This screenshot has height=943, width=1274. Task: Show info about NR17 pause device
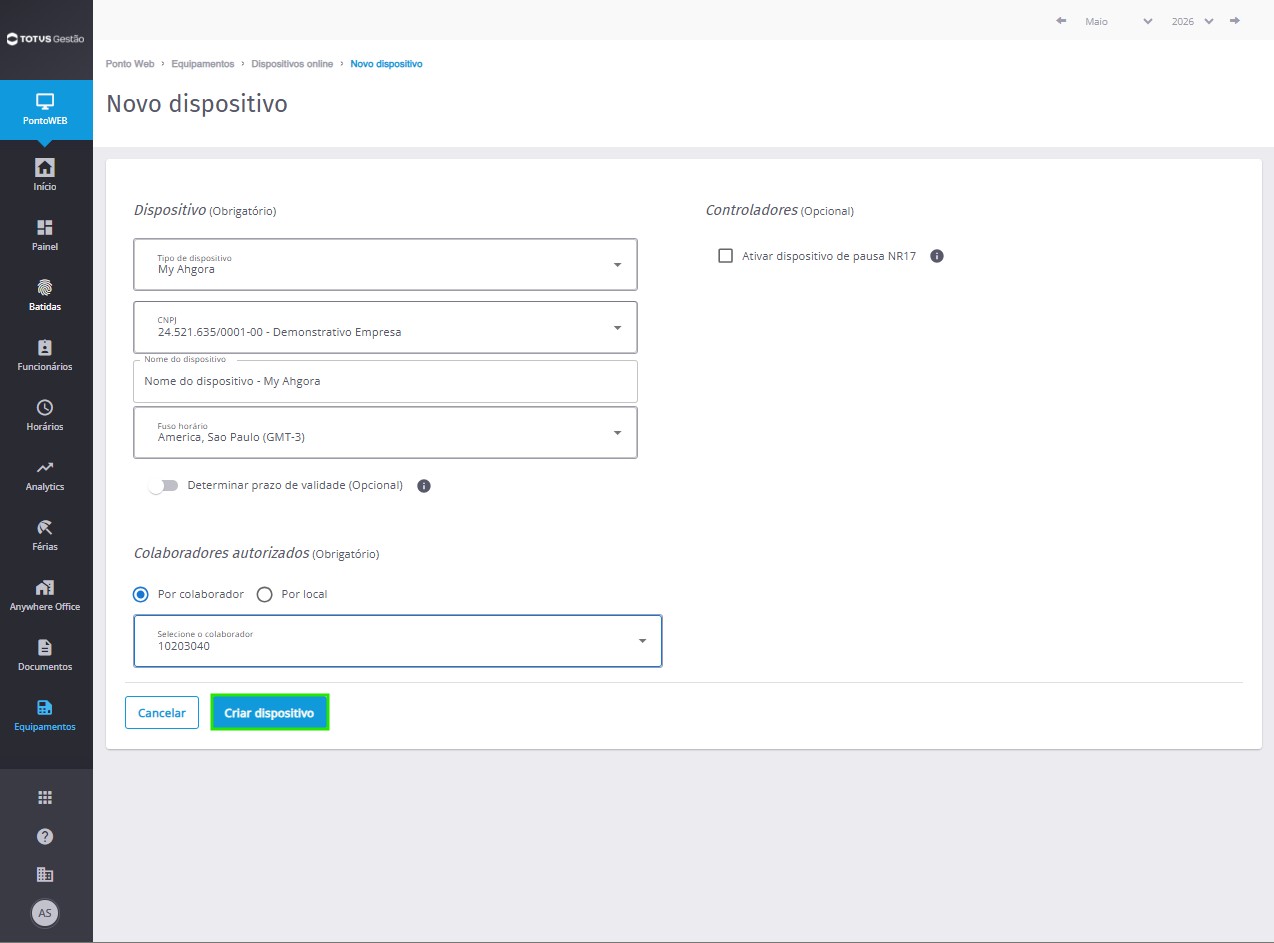pyautogui.click(x=937, y=256)
